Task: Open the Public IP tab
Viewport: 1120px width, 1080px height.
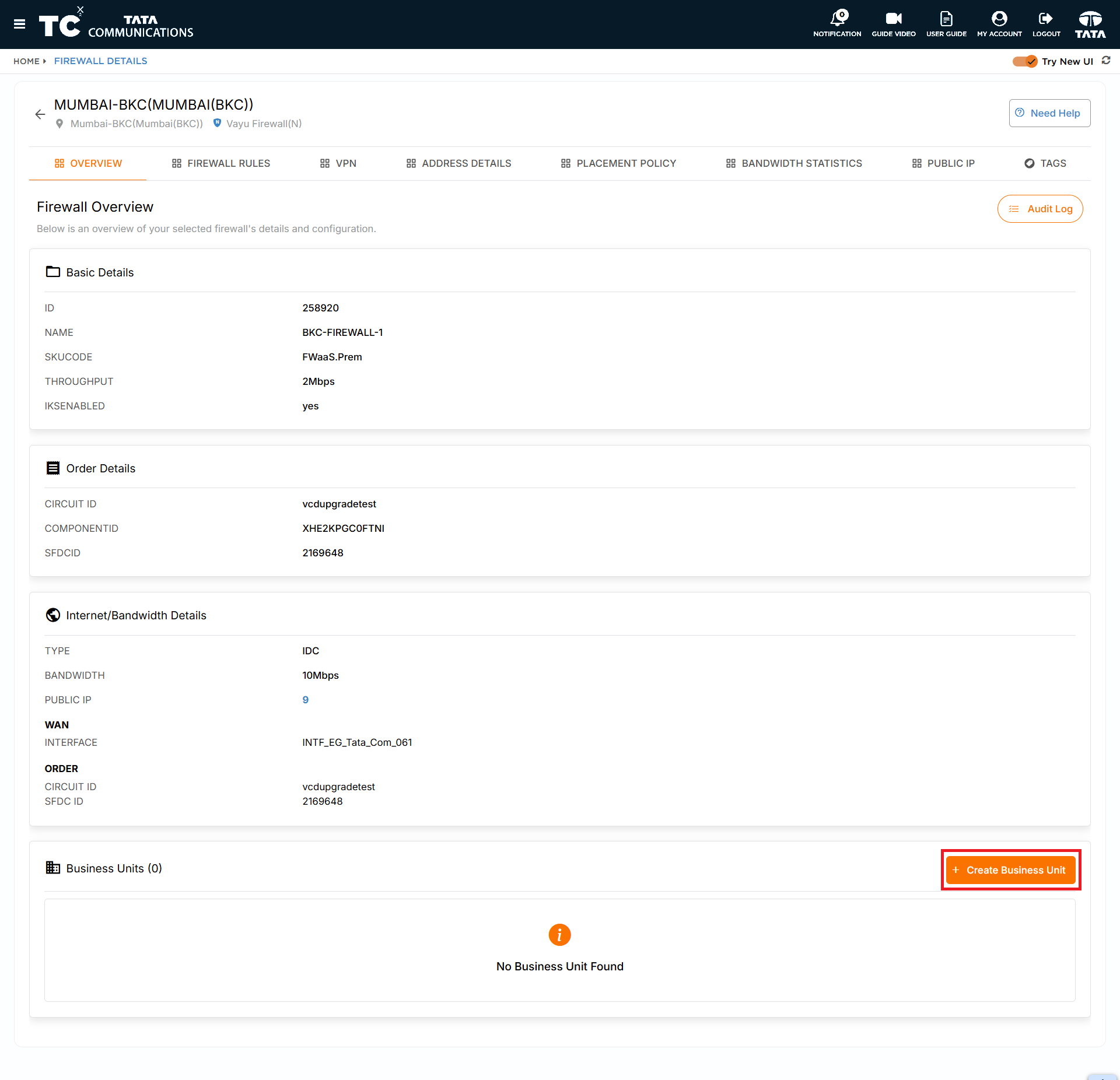Action: (x=943, y=163)
